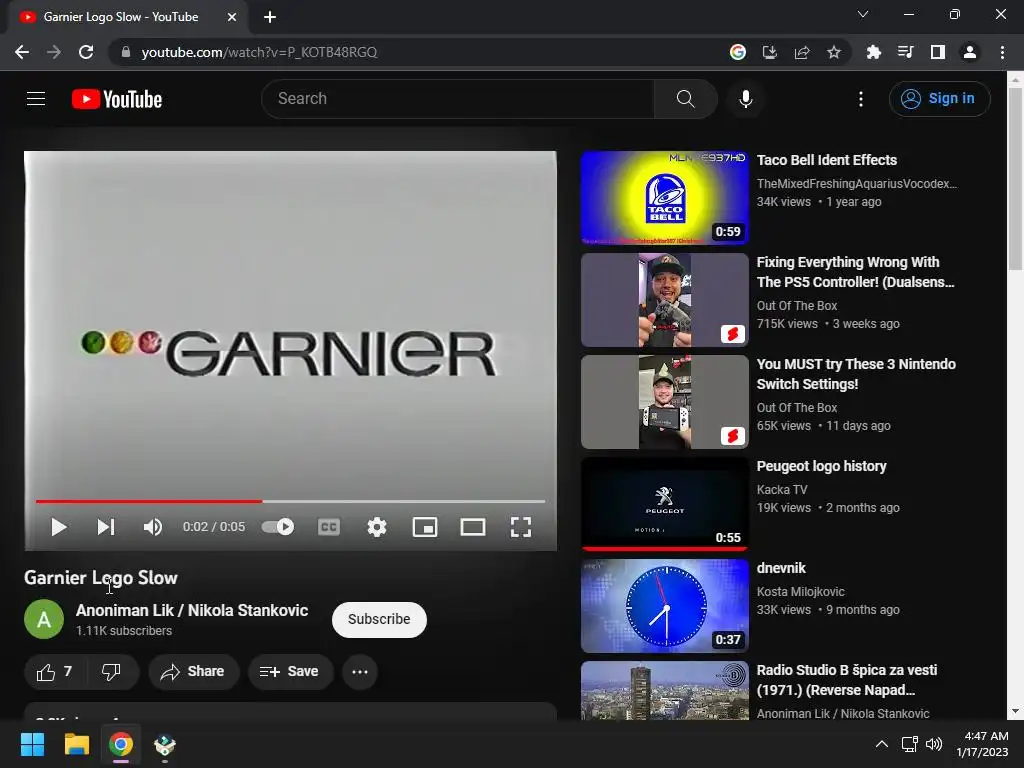Toggle the Chrome side panel
Screen dimensions: 1024x768
[937, 52]
